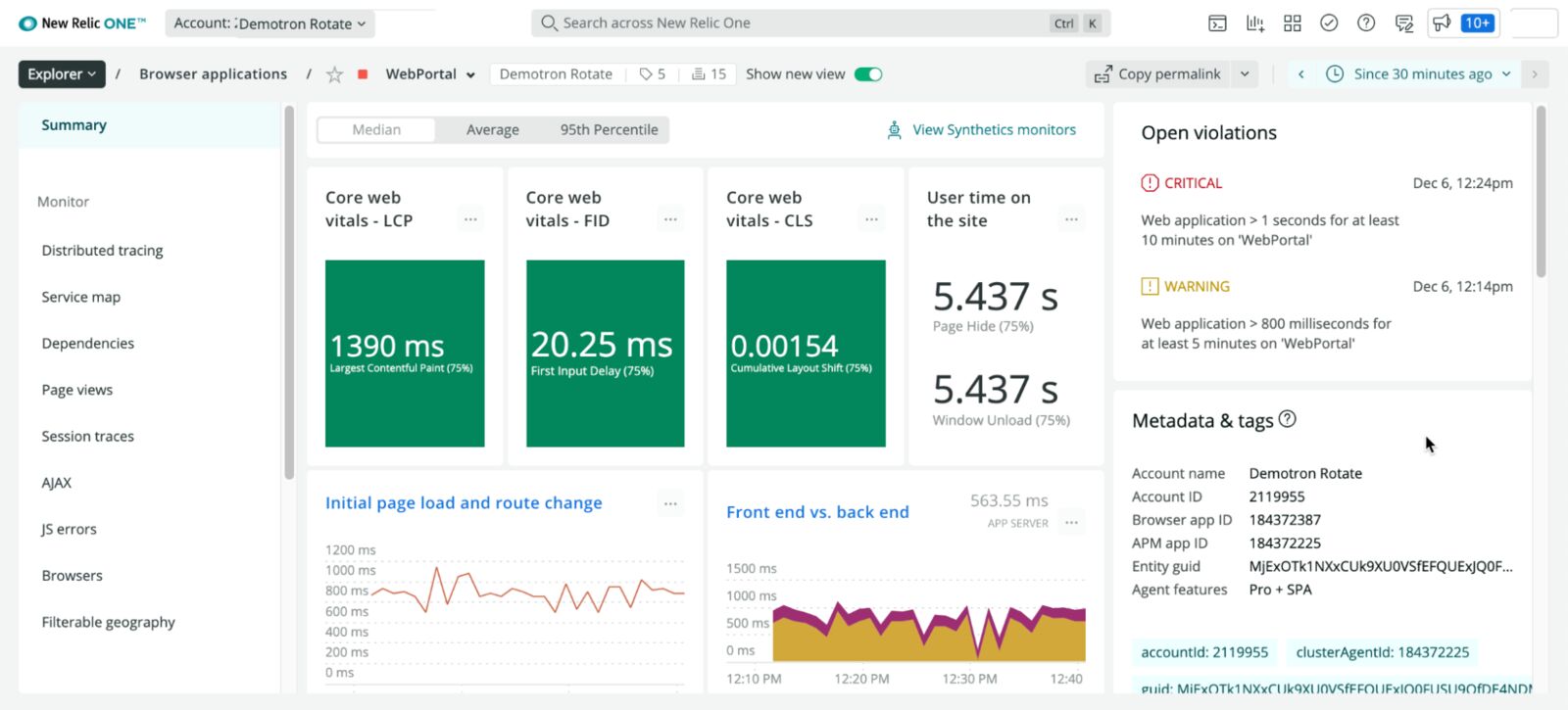Go to next time range arrow
The width and height of the screenshot is (1568, 710).
1535,74
